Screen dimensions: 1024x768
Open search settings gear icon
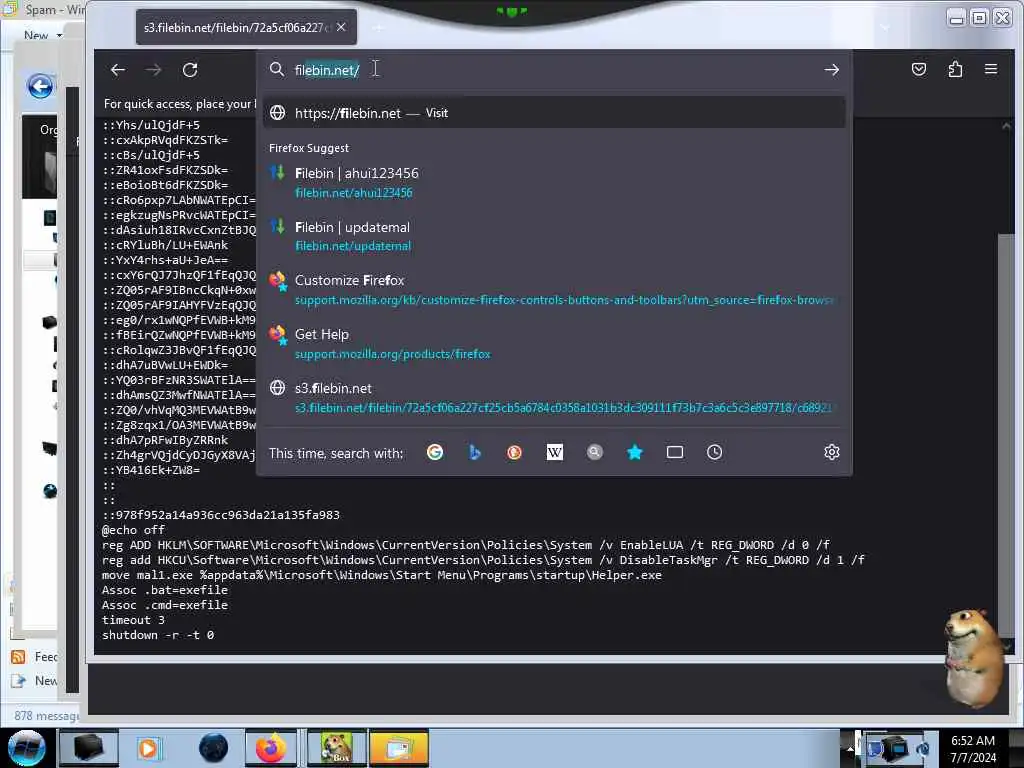coord(831,452)
